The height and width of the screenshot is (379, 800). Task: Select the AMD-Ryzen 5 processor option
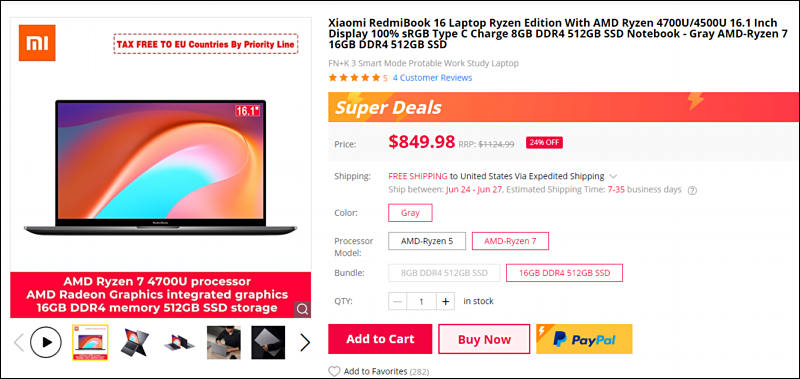[427, 241]
